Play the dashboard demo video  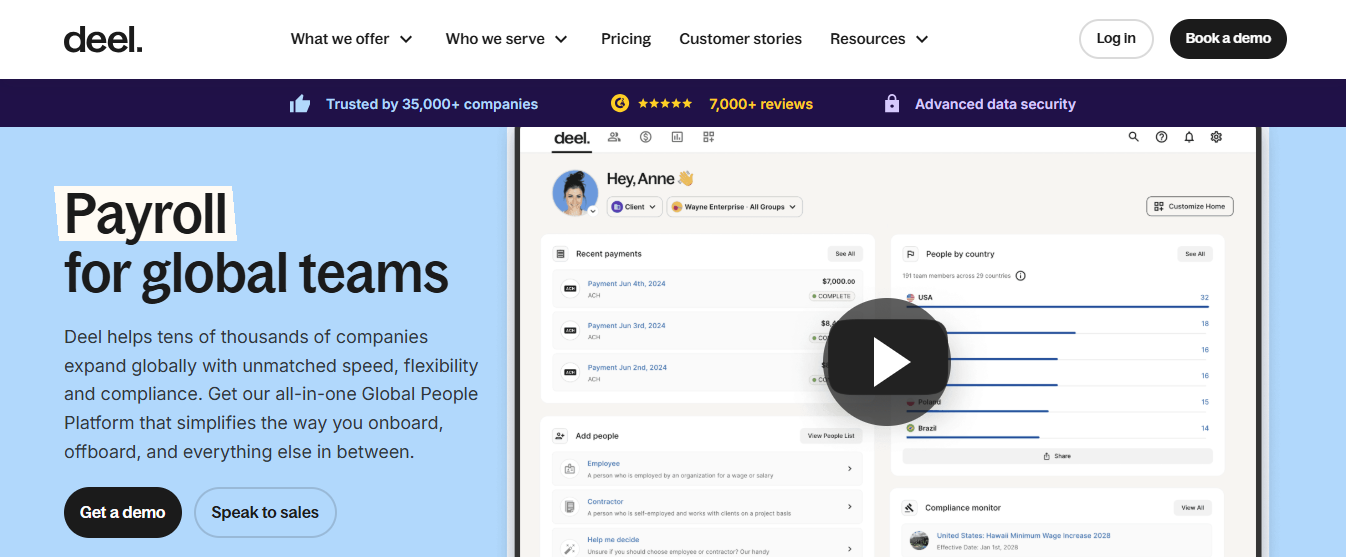[886, 362]
